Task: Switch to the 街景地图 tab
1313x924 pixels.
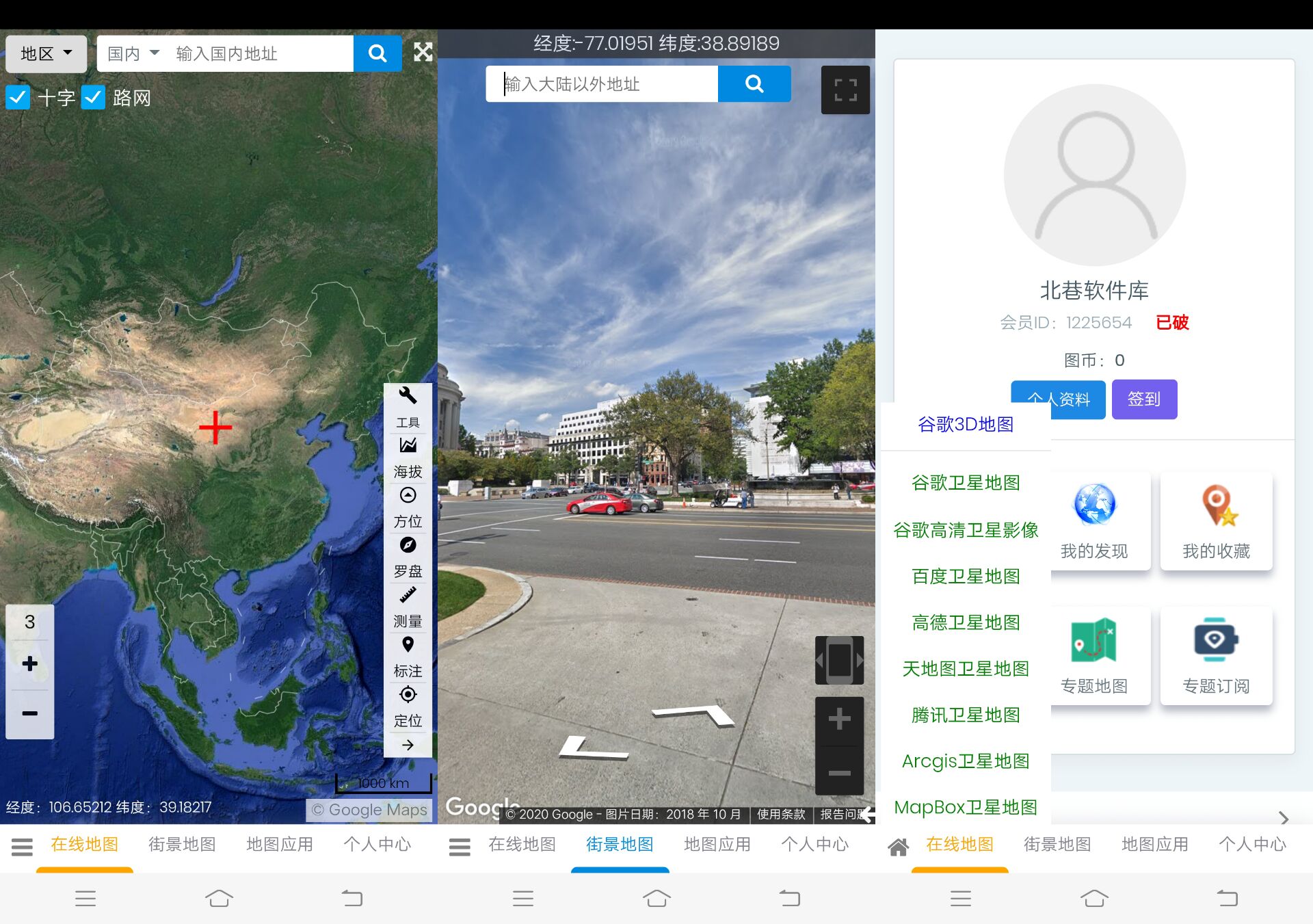Action: coord(182,844)
